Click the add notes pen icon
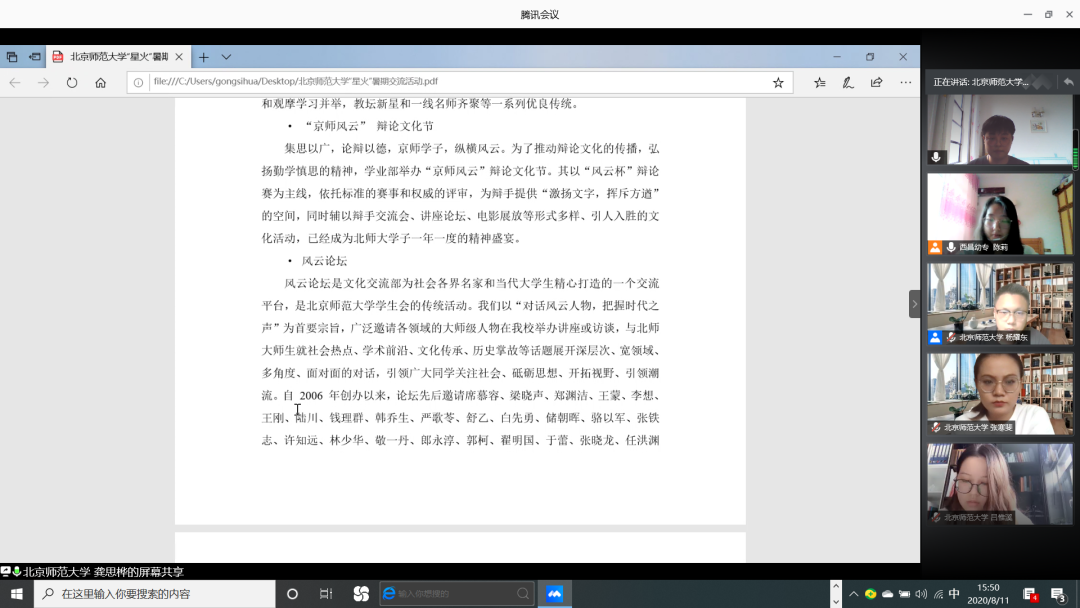This screenshot has height=608, width=1080. [848, 83]
